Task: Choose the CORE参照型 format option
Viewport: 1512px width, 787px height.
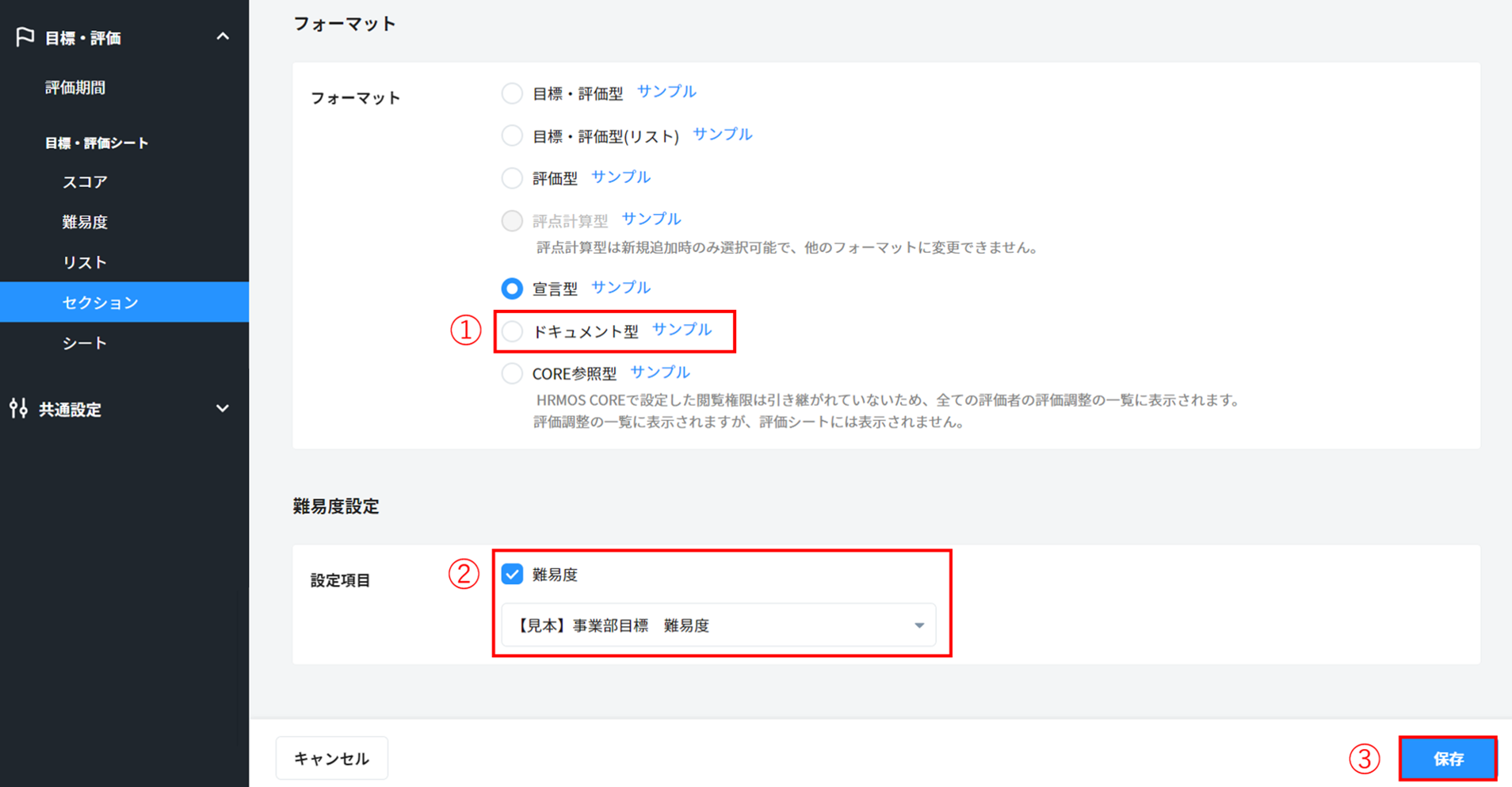Action: (x=513, y=373)
